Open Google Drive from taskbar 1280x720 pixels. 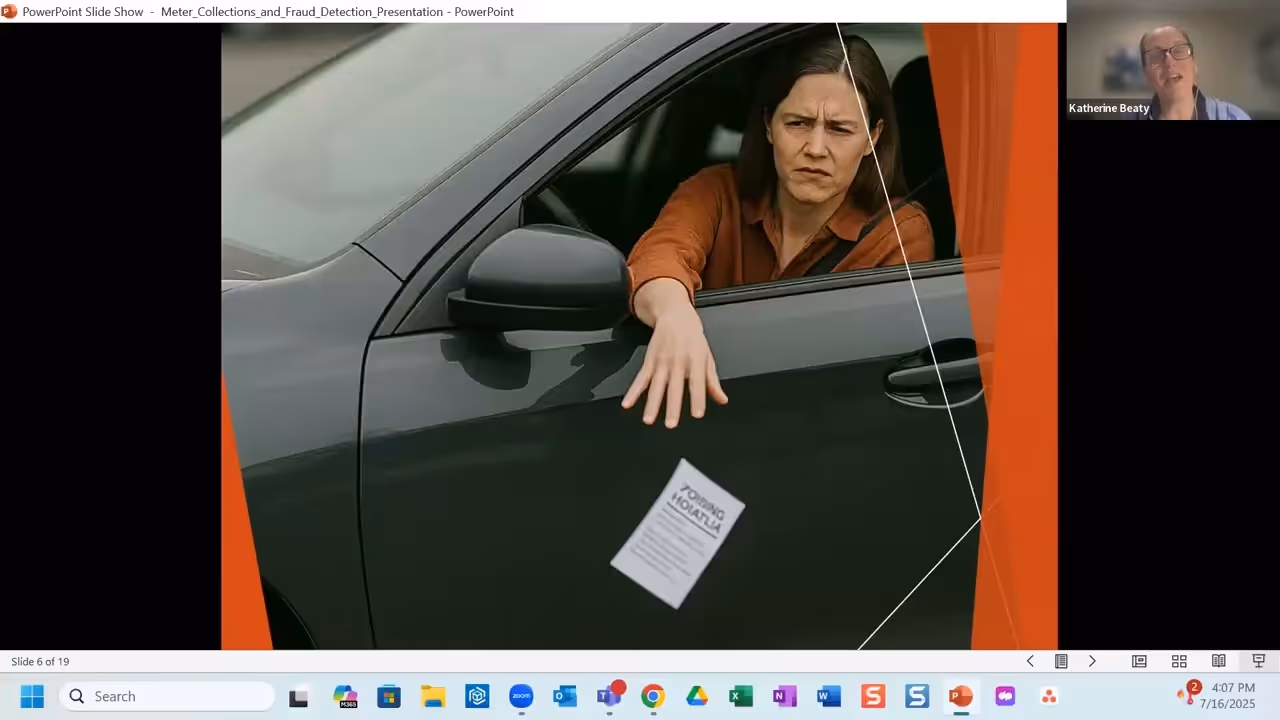[697, 696]
